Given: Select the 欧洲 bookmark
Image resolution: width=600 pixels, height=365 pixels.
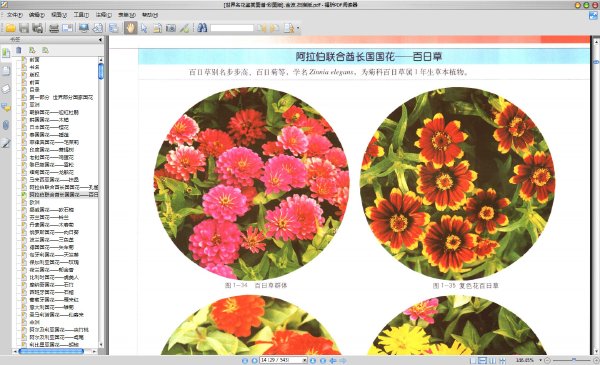Looking at the screenshot, I should pos(34,202).
